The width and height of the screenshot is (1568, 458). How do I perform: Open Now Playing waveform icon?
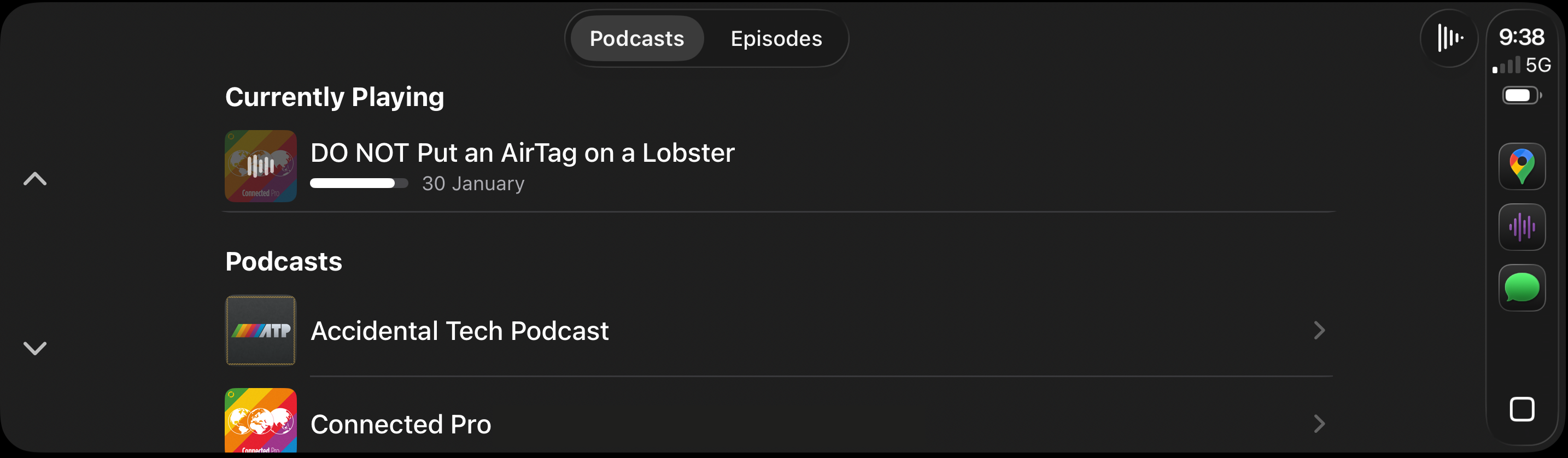coord(1449,38)
